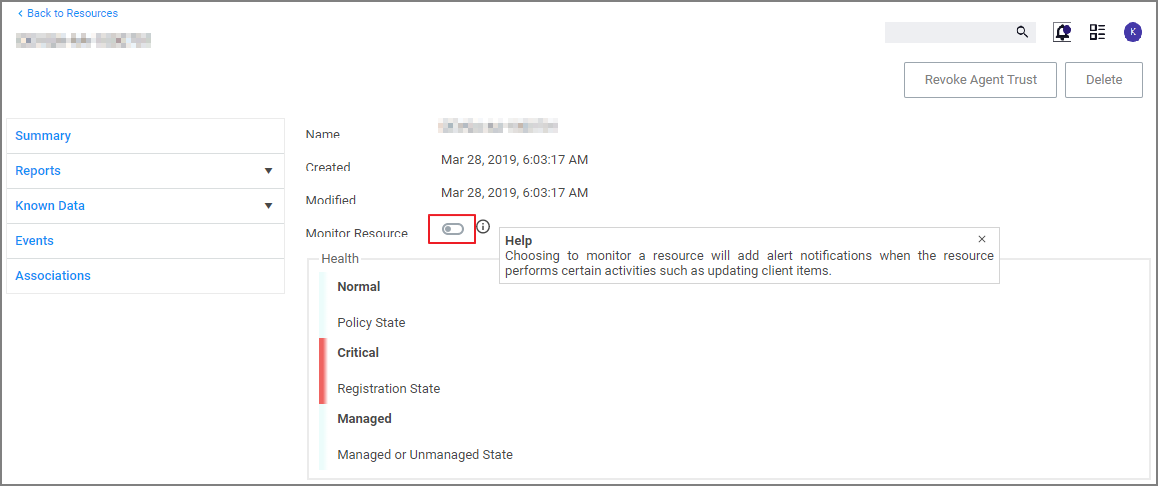Viewport: 1158px width, 486px height.
Task: Expand the Reports menu arrow
Action: (x=269, y=171)
